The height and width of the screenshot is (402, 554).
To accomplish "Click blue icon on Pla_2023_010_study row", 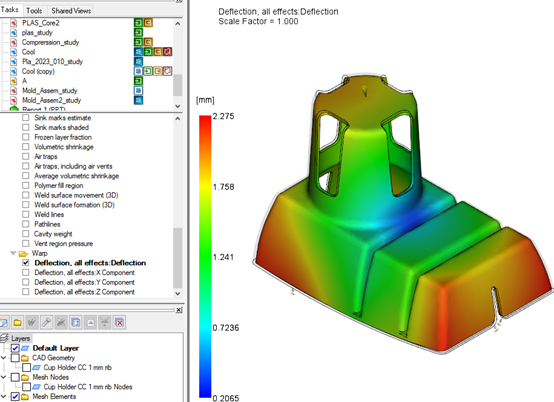I will pyautogui.click(x=138, y=61).
